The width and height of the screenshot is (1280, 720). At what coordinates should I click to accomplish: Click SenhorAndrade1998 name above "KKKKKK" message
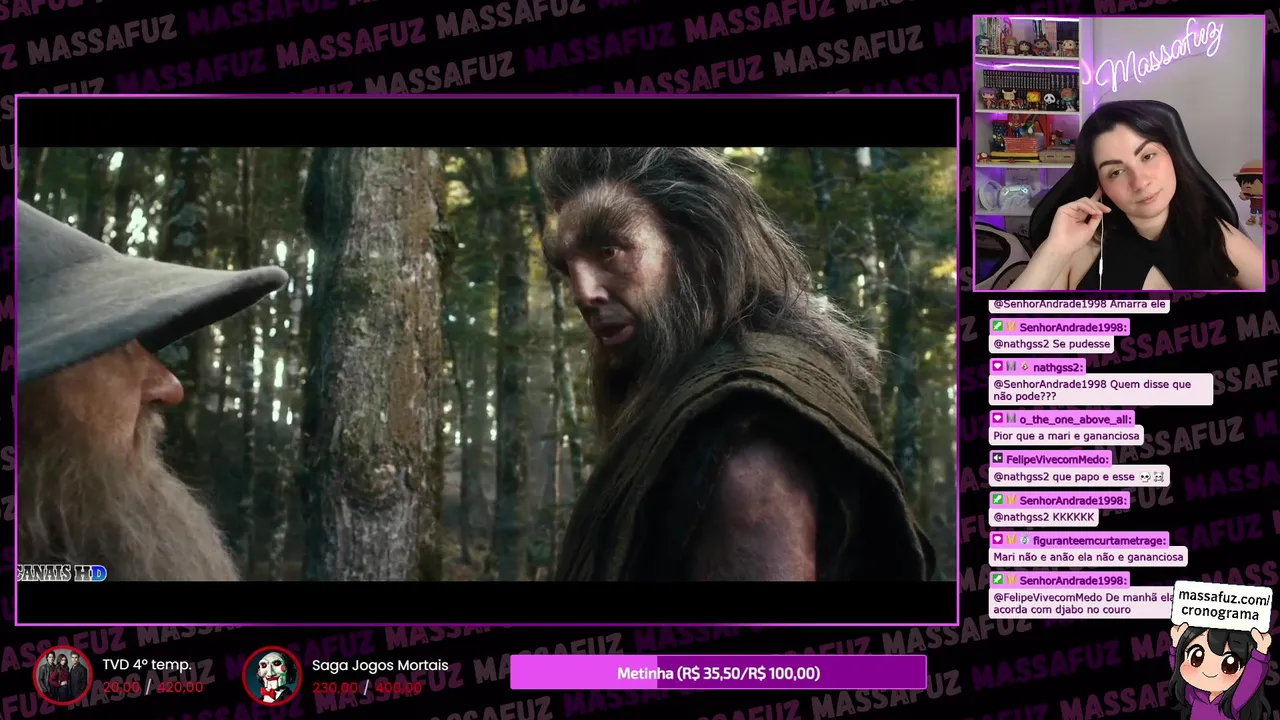(1073, 500)
